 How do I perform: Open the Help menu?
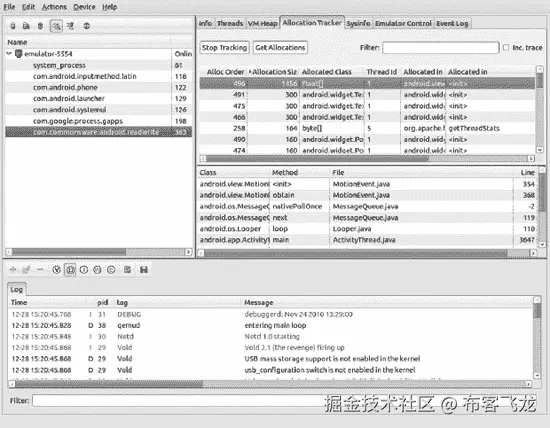pos(109,7)
